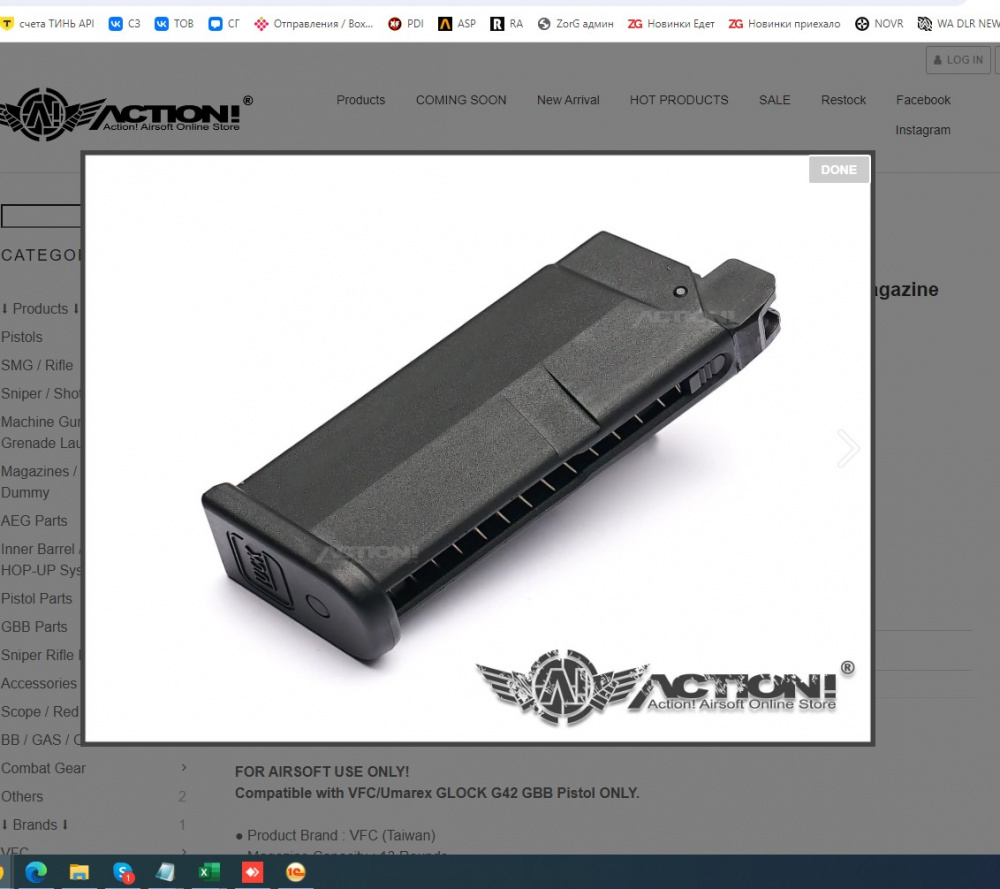Expand the Combat Gear category

click(184, 768)
